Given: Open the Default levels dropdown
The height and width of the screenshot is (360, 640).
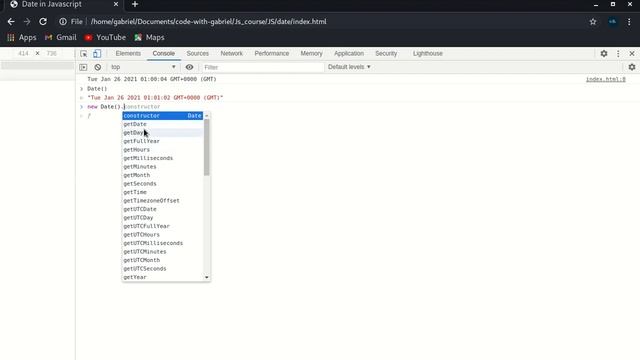Looking at the screenshot, I should click(349, 67).
